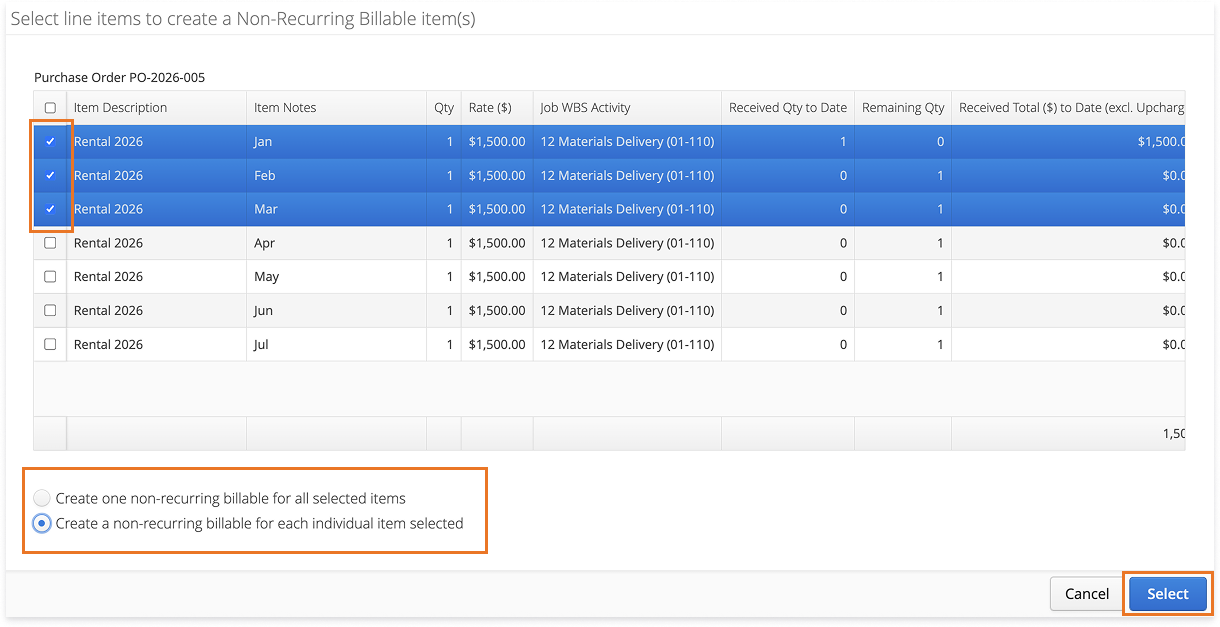Sort by Rate ($) column header

coord(497,108)
